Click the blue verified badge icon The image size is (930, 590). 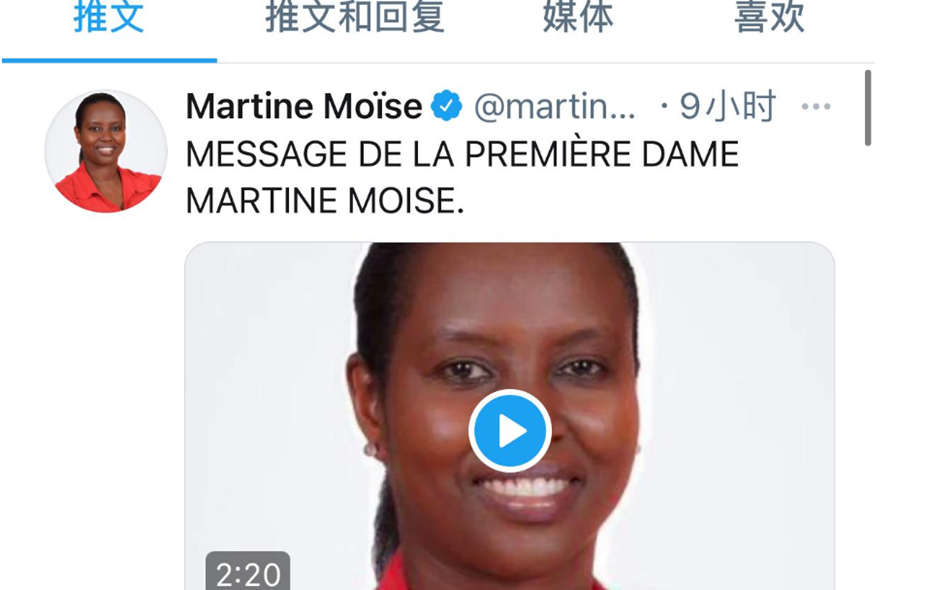pyautogui.click(x=446, y=106)
